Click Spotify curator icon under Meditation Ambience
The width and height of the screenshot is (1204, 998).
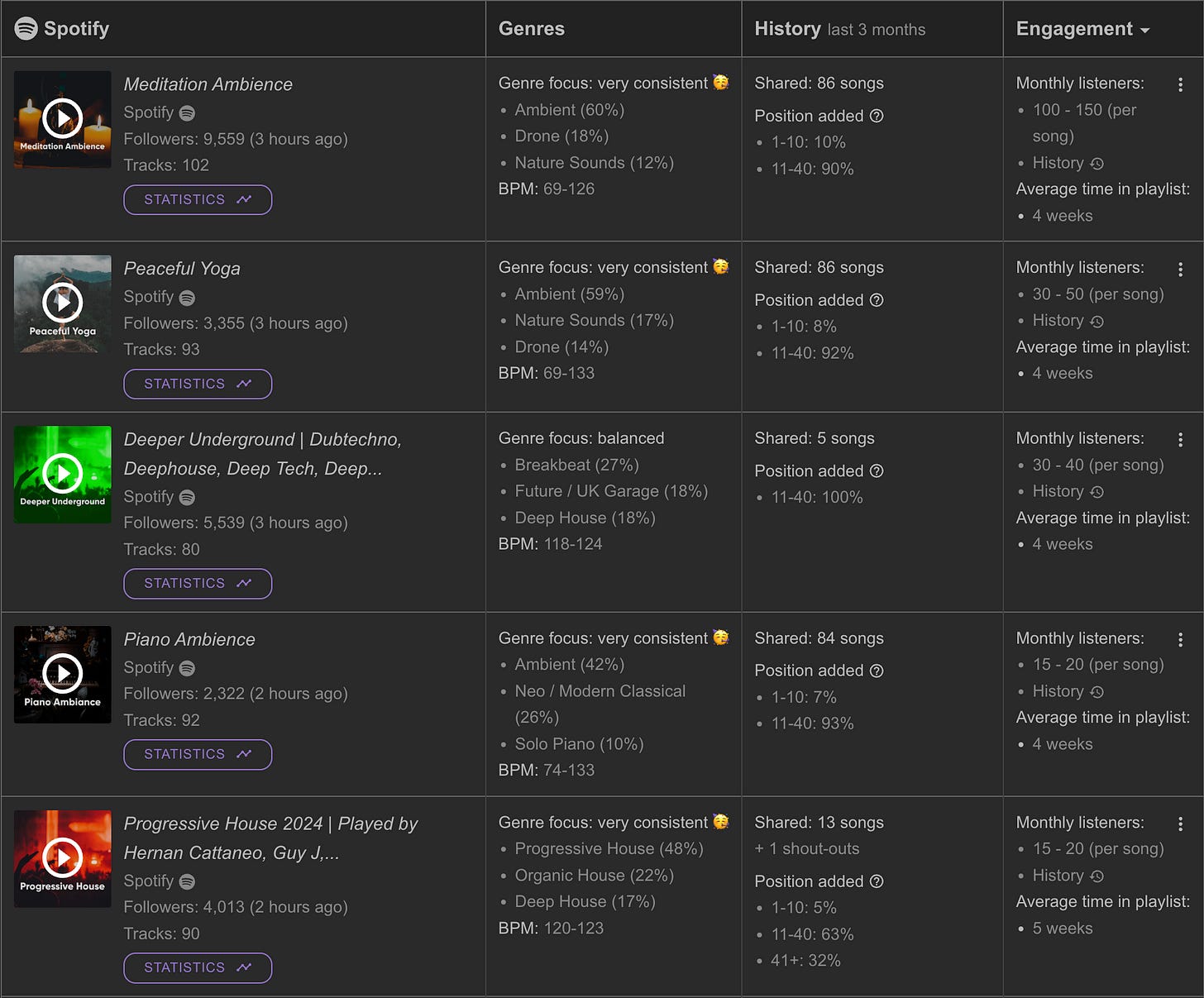tap(188, 112)
